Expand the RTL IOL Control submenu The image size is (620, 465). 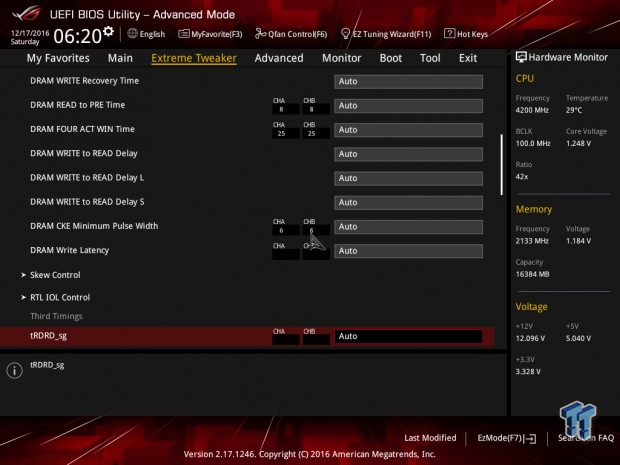pyautogui.click(x=60, y=297)
